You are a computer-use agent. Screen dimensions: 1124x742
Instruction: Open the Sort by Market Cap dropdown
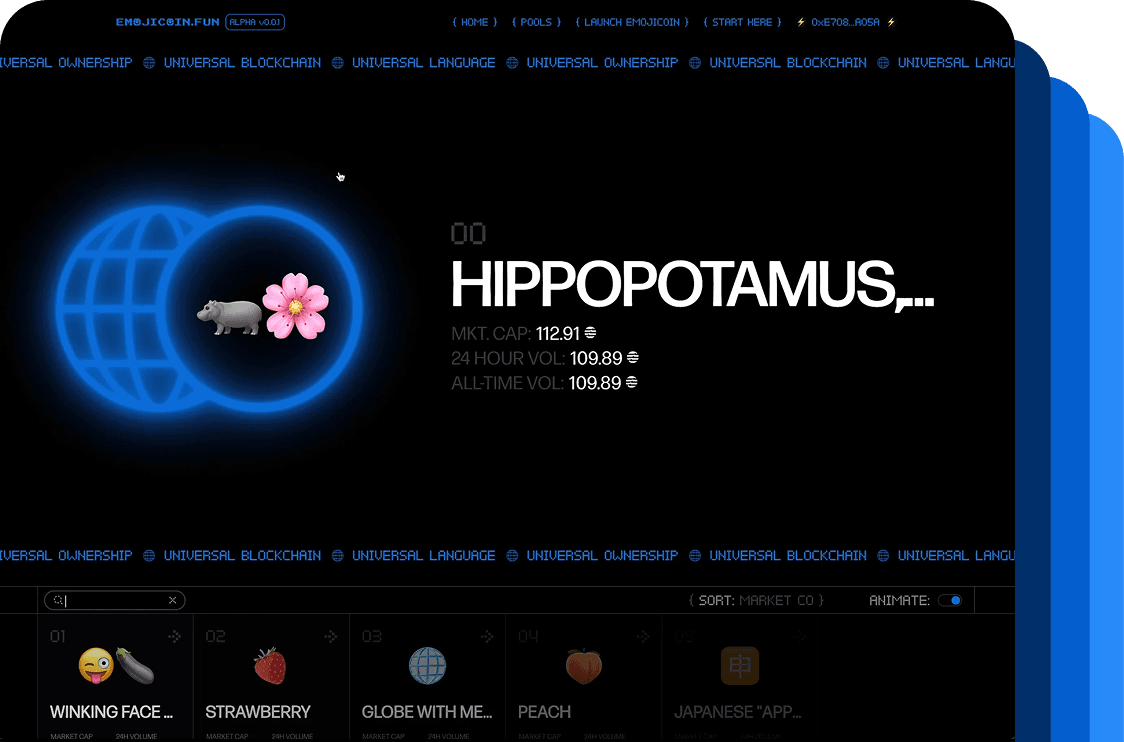[x=756, y=601]
